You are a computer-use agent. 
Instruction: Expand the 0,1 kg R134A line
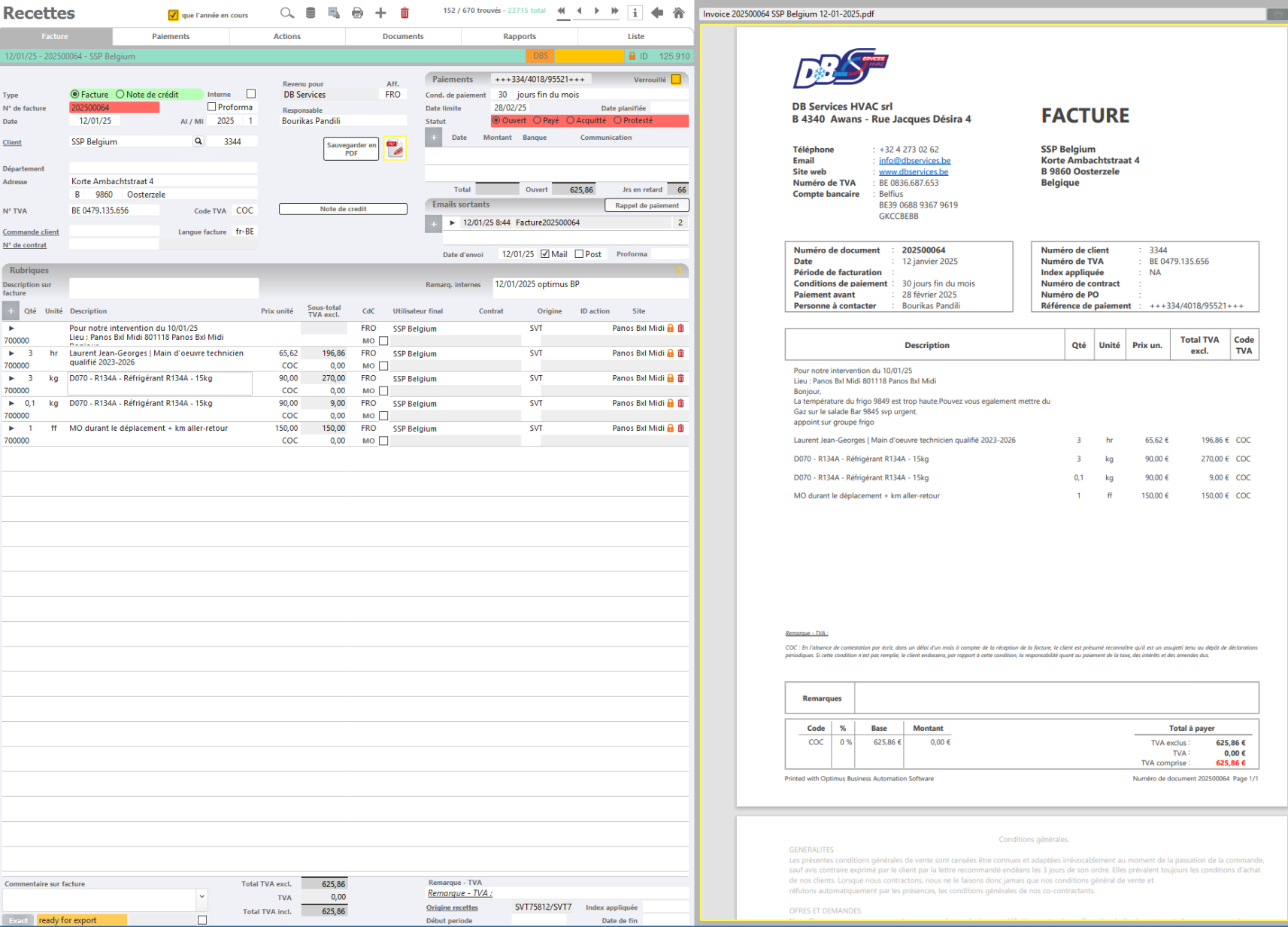tap(11, 404)
